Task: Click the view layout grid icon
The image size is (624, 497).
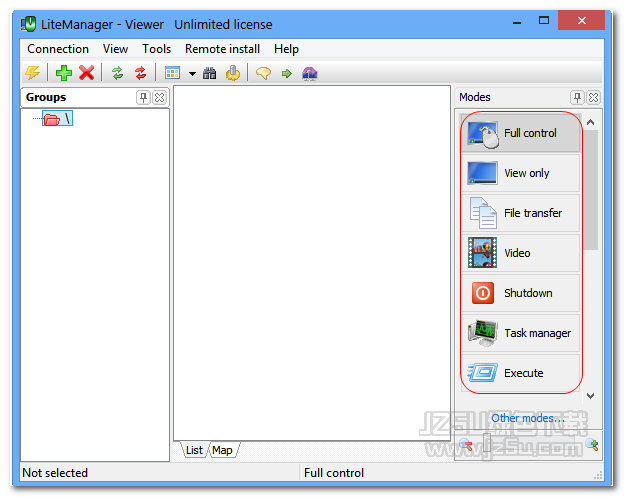Action: click(172, 73)
